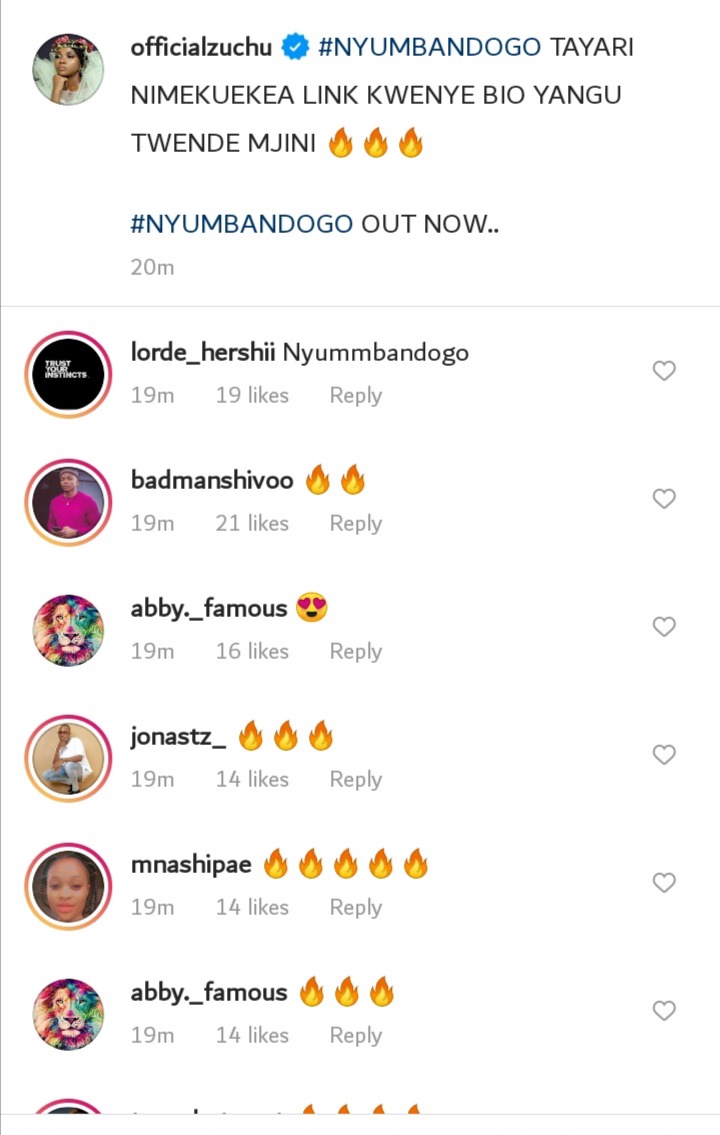The image size is (720, 1135).
Task: Open officialzuchu username link
Action: point(201,47)
